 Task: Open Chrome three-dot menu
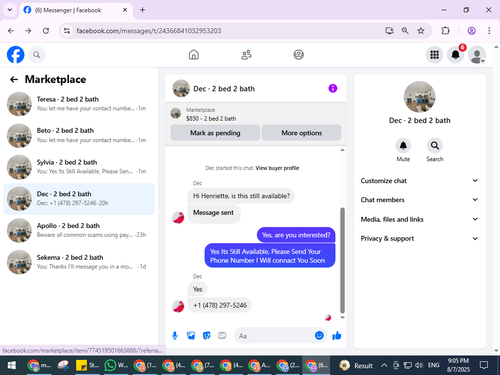tap(489, 31)
